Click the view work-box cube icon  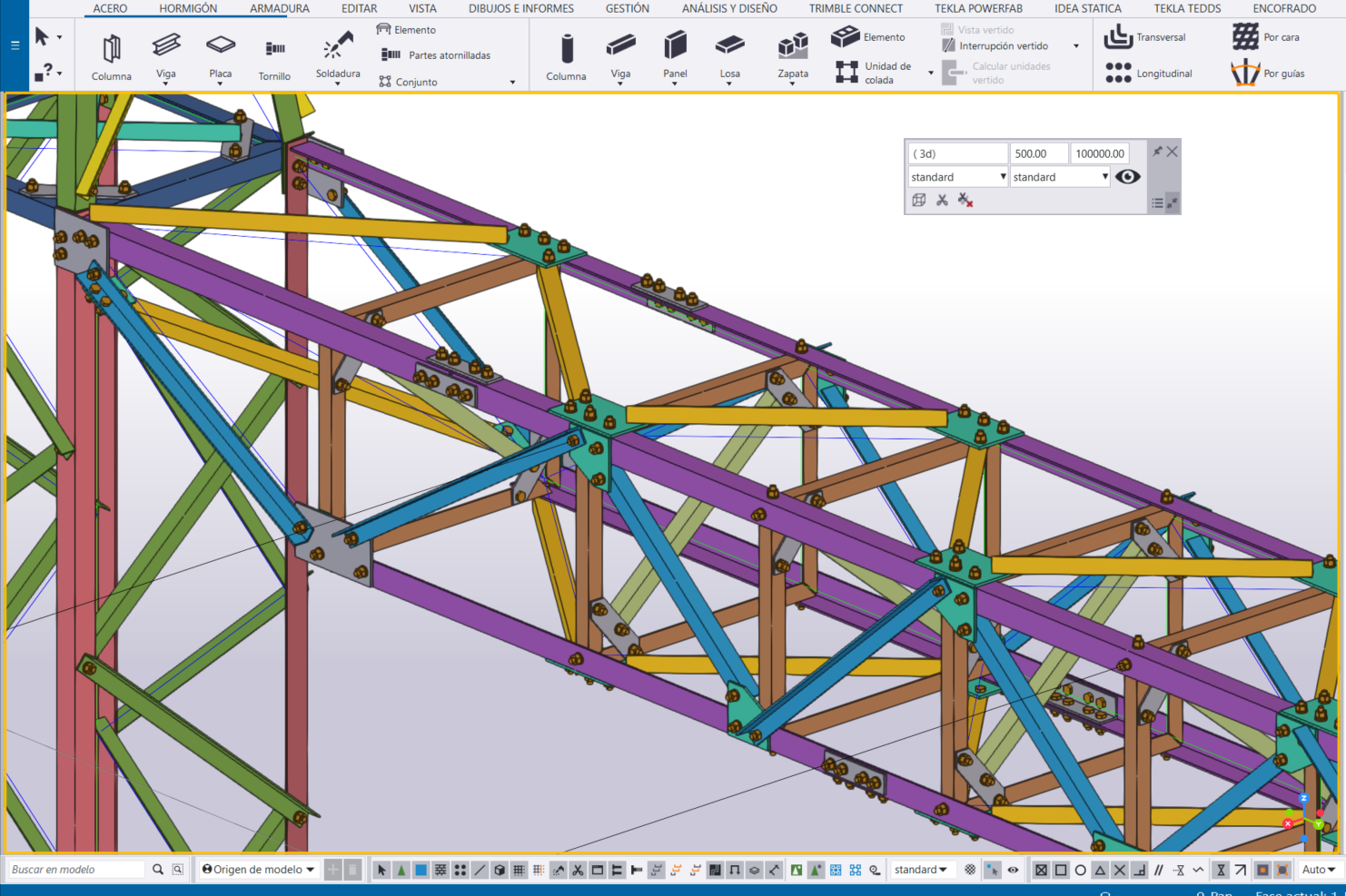click(x=919, y=201)
